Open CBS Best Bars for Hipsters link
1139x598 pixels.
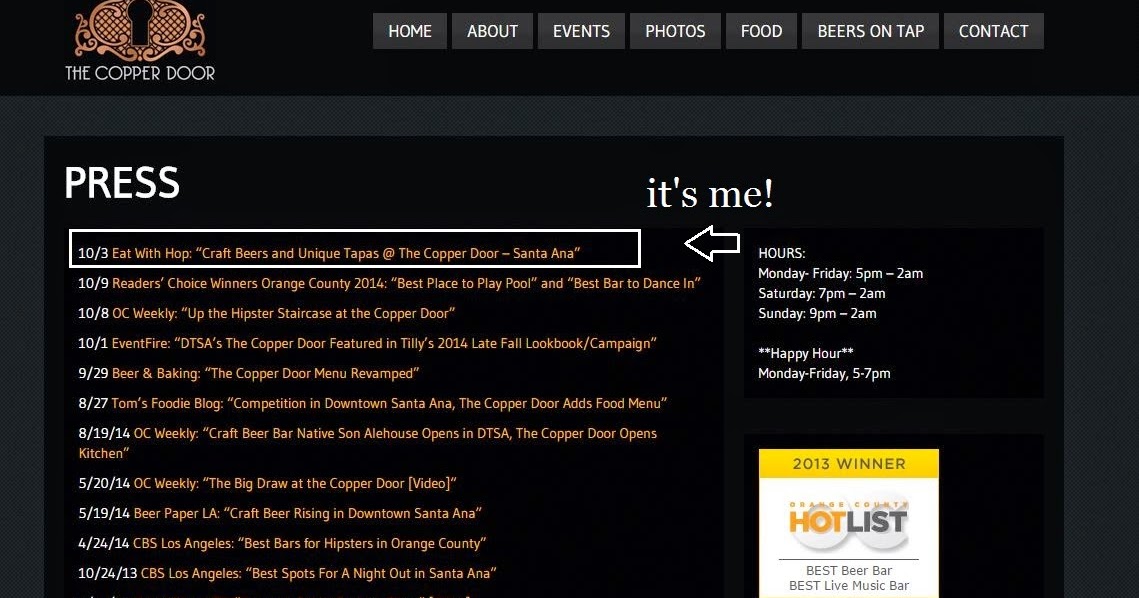click(309, 544)
